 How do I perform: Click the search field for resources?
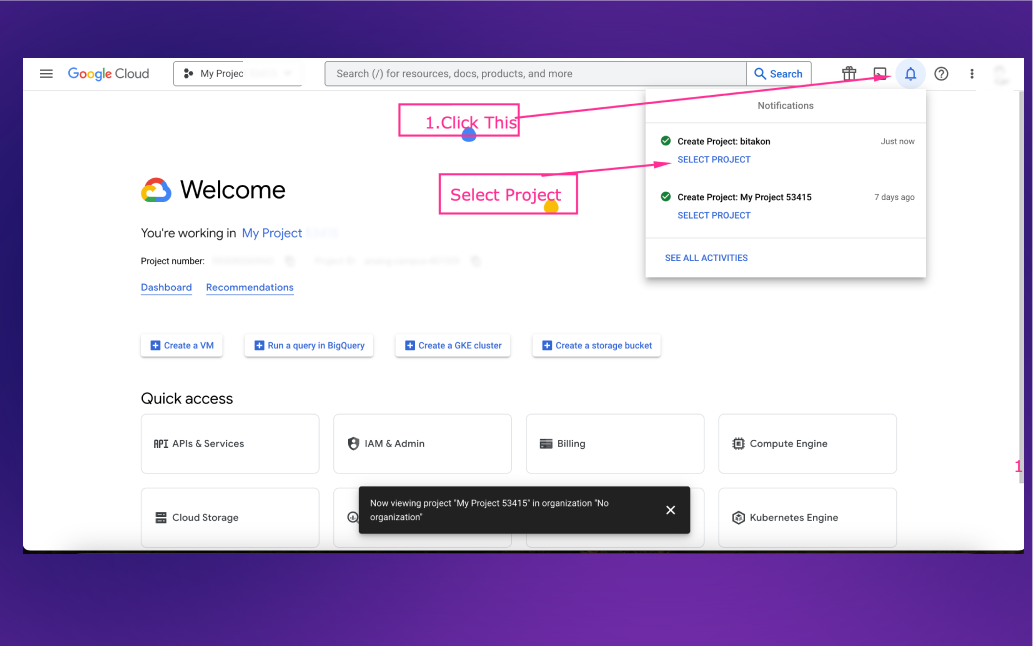tap(535, 74)
